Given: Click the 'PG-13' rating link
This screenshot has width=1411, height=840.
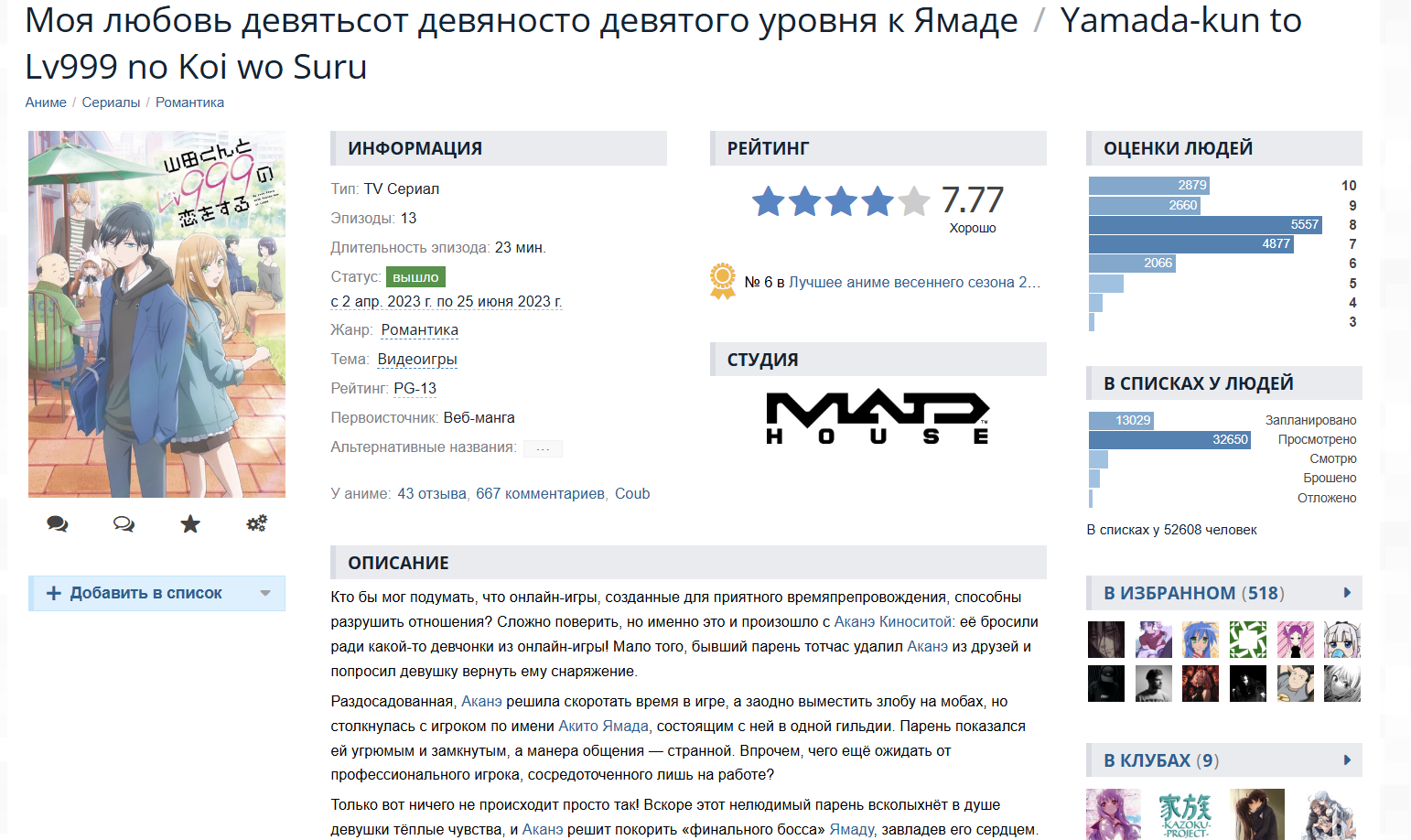Looking at the screenshot, I should point(415,388).
